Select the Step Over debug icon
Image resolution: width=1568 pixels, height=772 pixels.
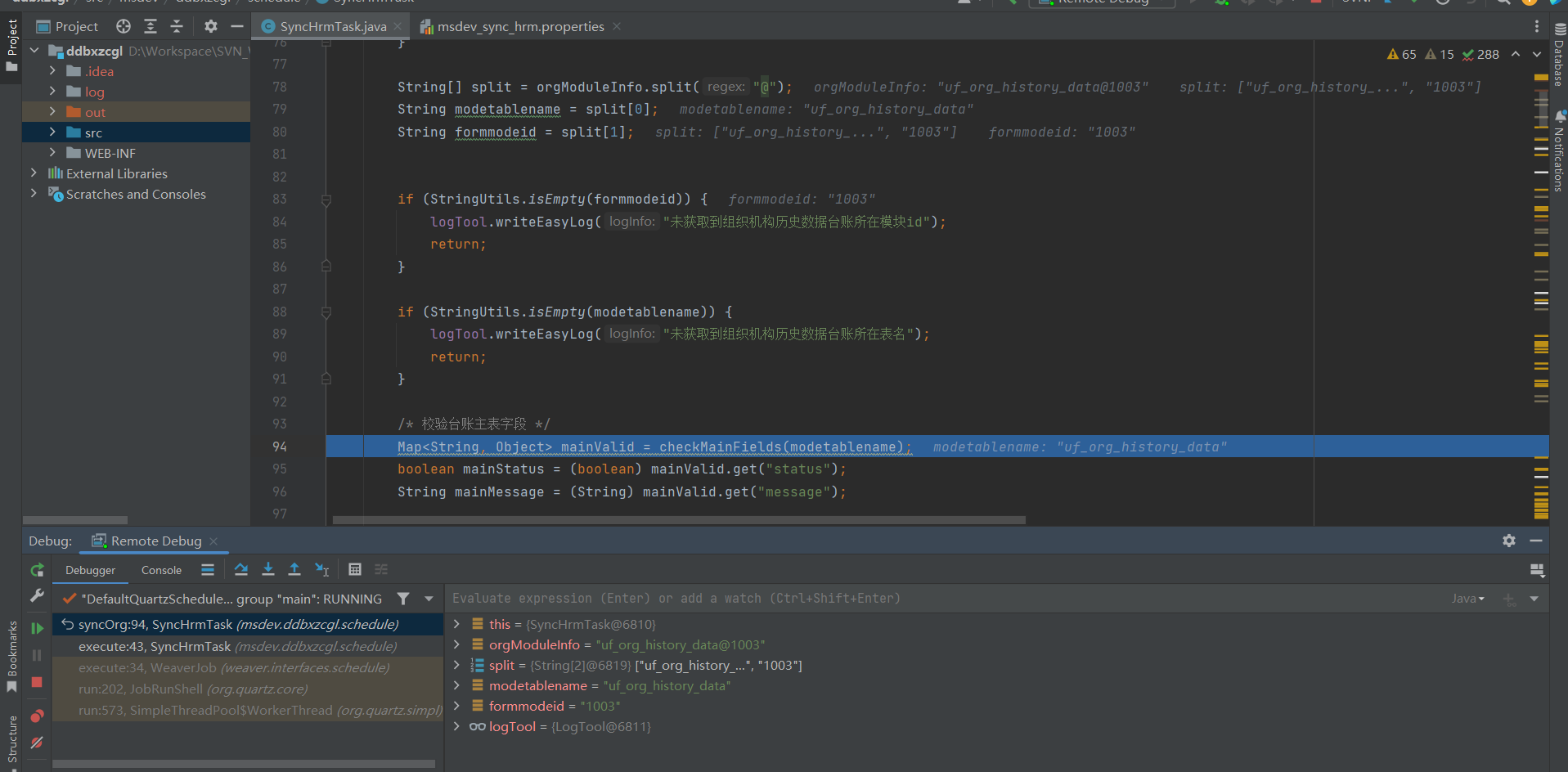click(x=240, y=569)
